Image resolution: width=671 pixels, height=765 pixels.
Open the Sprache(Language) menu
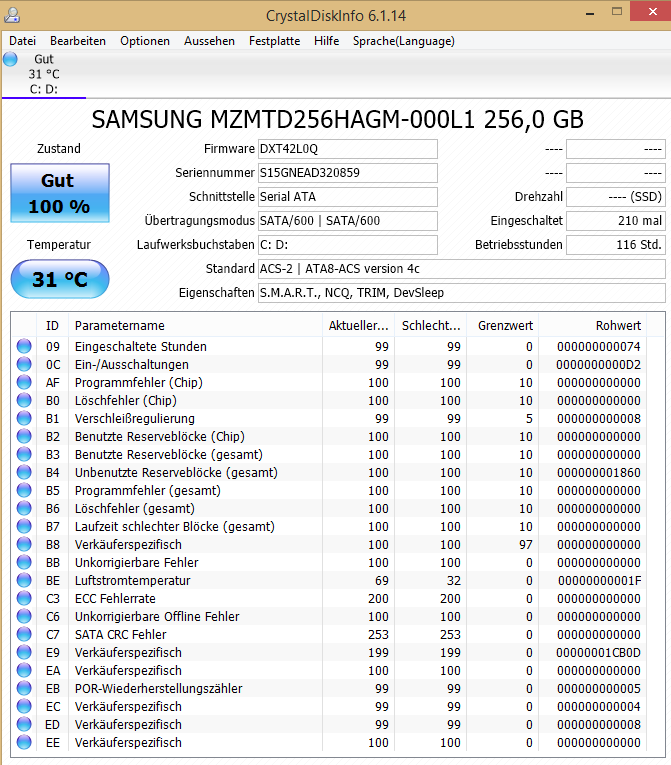(x=404, y=41)
